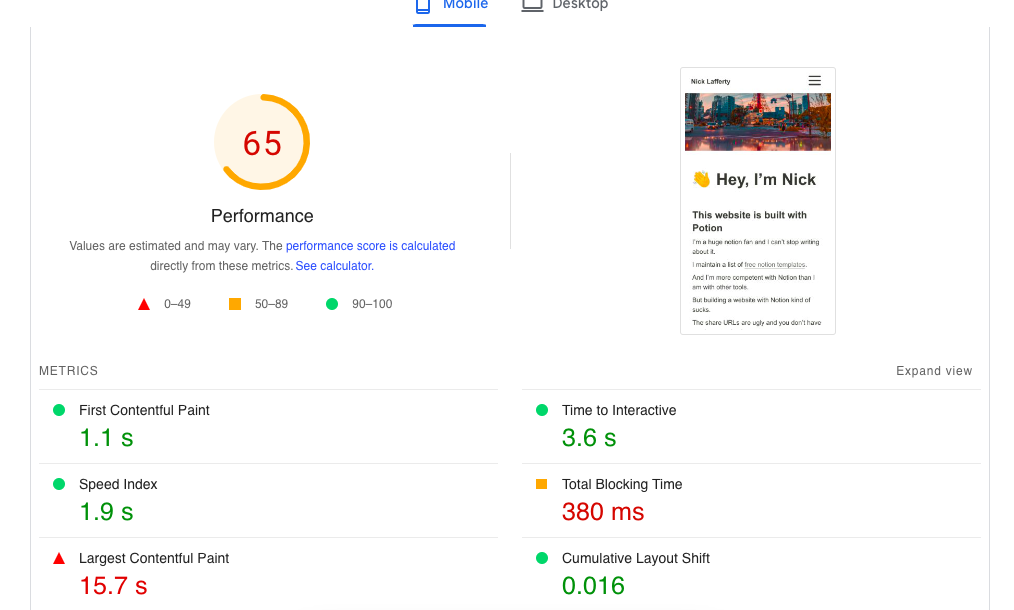Screen dimensions: 1014x610
Task: Open the hamburger menu in the site preview
Action: pos(814,80)
